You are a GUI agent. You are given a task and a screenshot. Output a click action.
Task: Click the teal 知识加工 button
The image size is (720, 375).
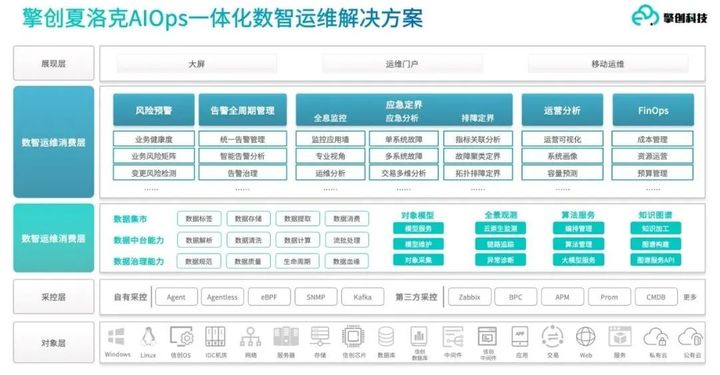655,228
